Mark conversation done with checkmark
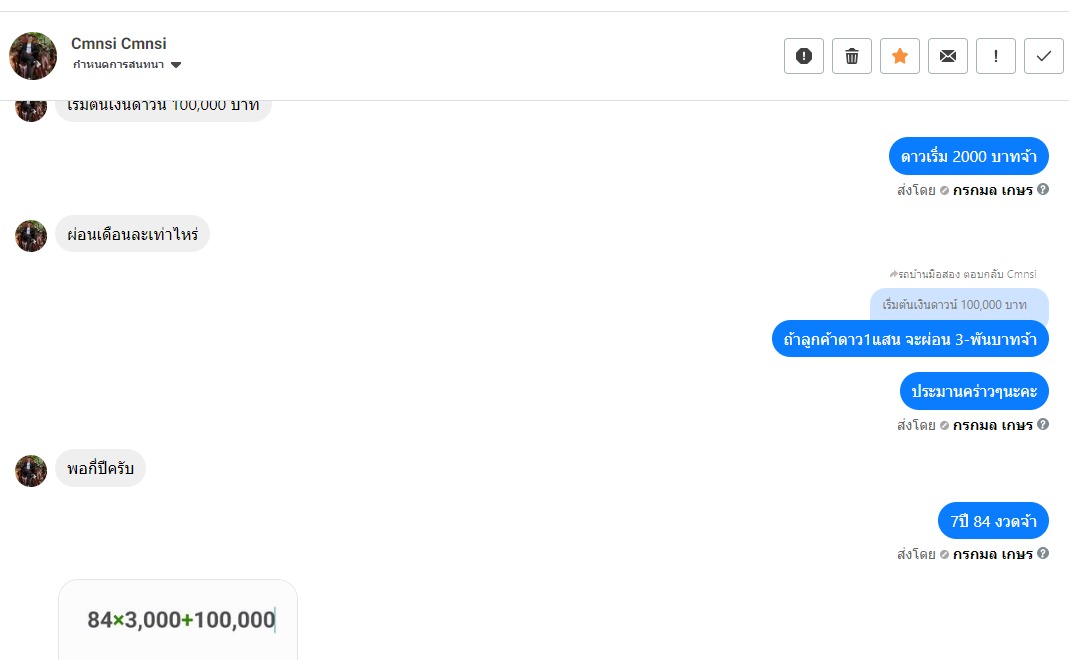The height and width of the screenshot is (660, 1069). pyautogui.click(x=1044, y=56)
